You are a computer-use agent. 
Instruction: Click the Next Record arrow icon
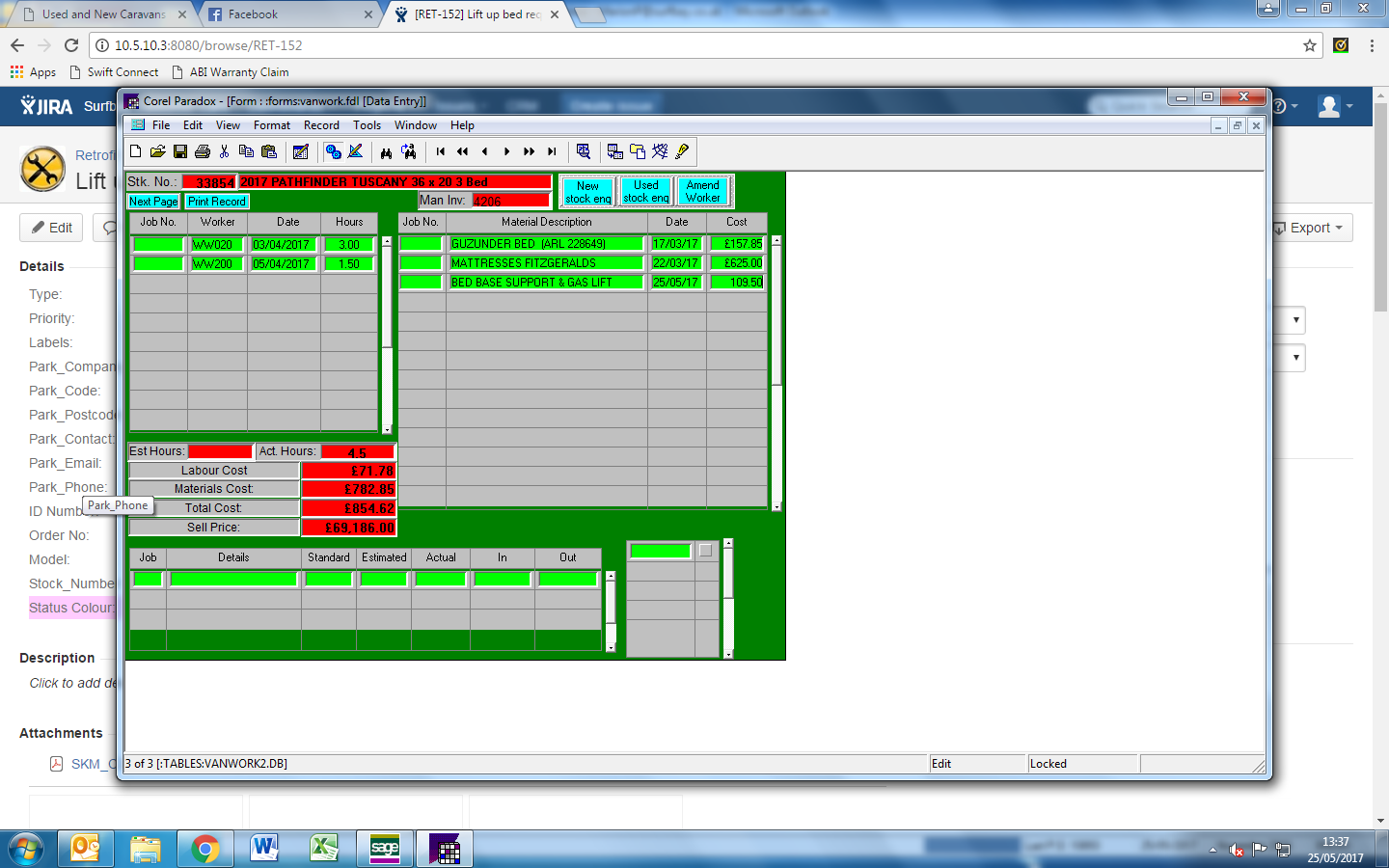507,151
